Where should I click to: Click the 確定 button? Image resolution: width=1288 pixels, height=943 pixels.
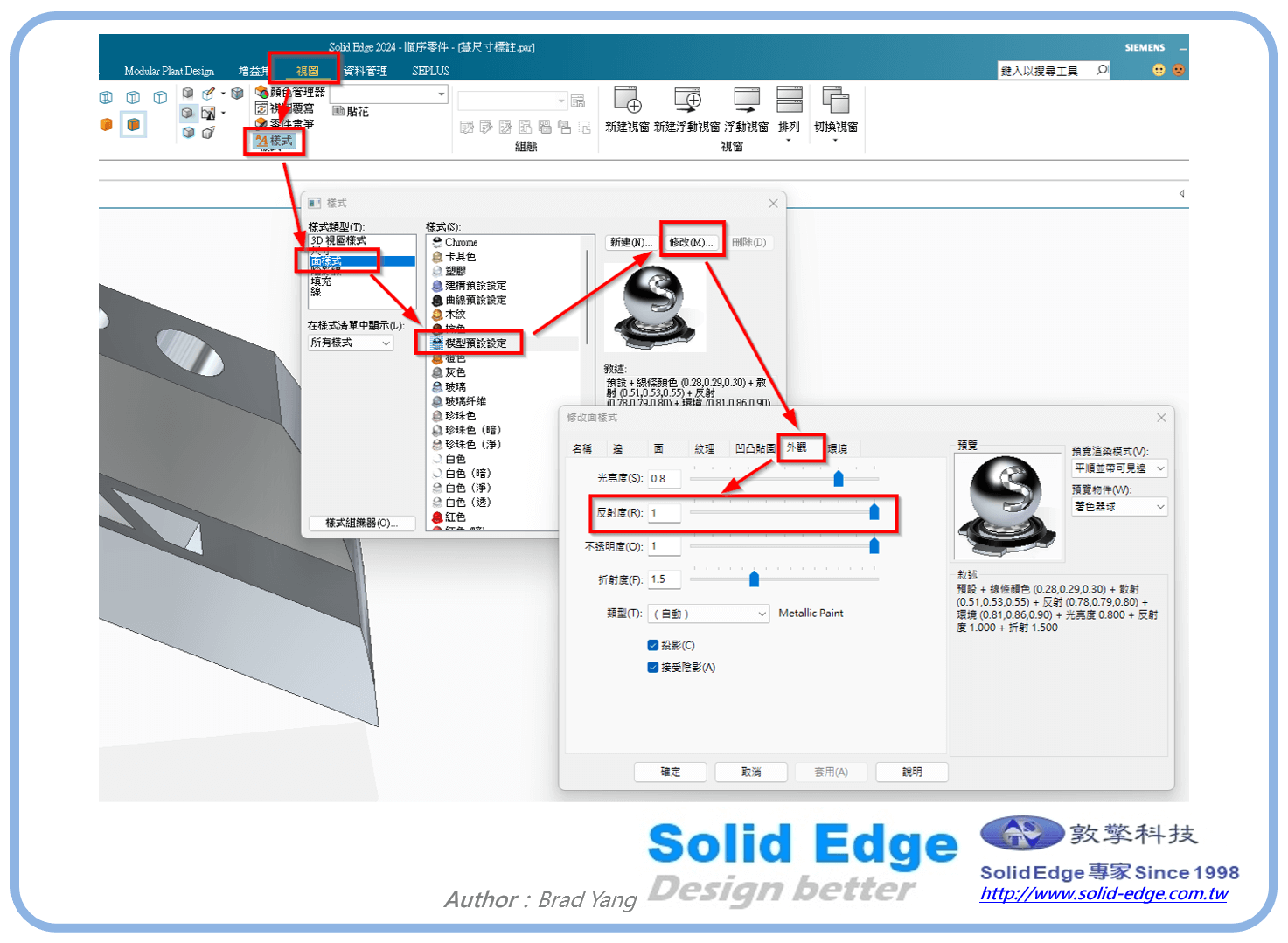[670, 772]
